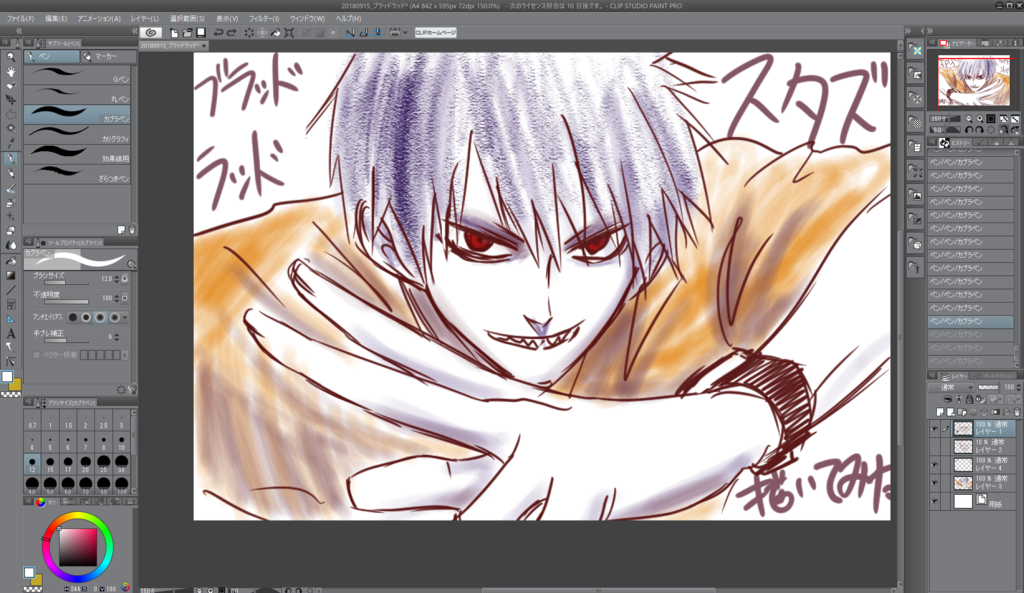Hide レイヤー 3 using its eye icon
Image resolution: width=1024 pixels, height=593 pixels.
pyautogui.click(x=935, y=483)
